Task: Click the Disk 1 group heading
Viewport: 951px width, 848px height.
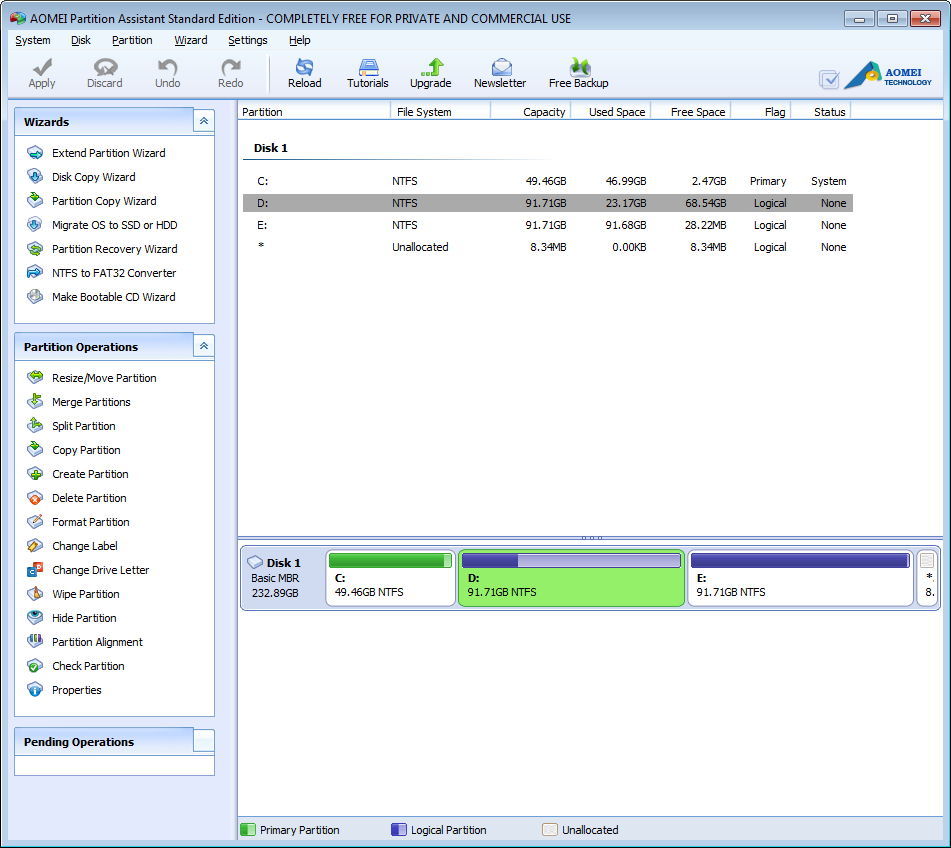Action: click(x=271, y=148)
